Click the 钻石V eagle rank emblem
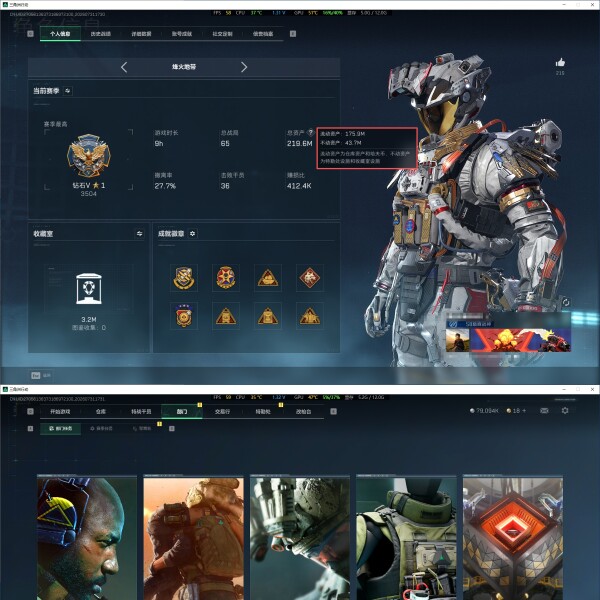Screen dimensions: 600x600 coord(89,155)
